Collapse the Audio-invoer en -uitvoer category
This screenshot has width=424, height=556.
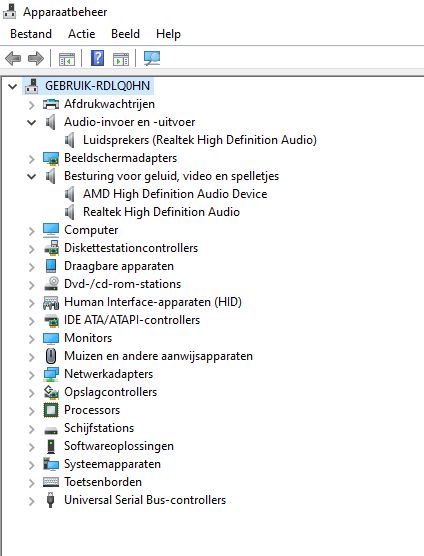click(32, 123)
